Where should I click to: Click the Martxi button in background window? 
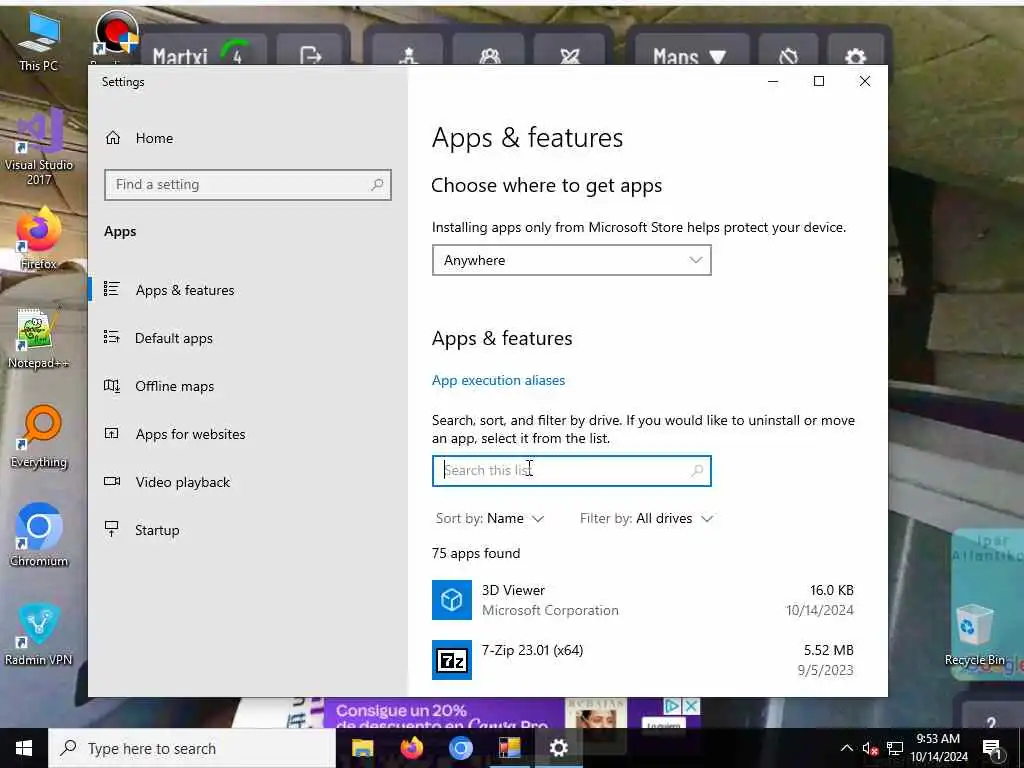click(x=202, y=52)
